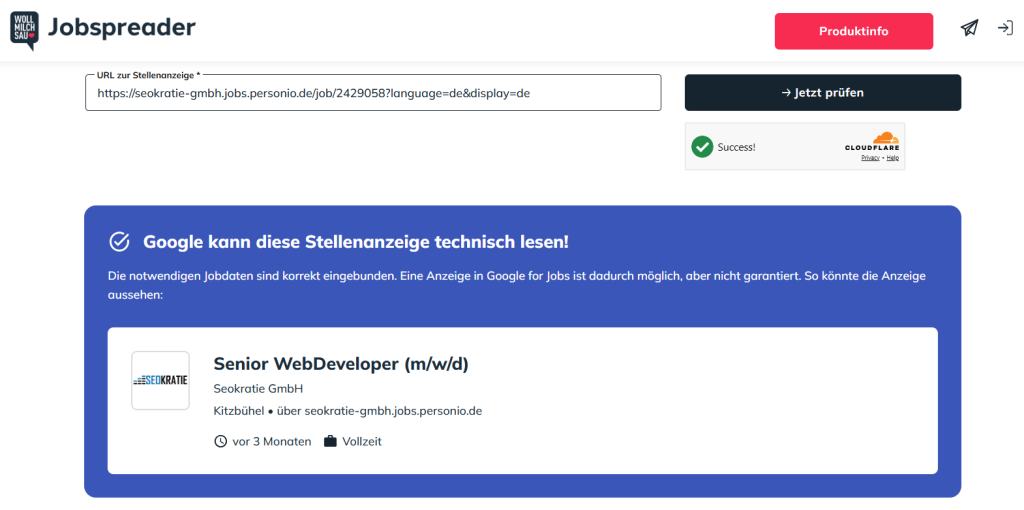Screen dimensions: 1024x510
Task: Click the Wollmilchsau logo icon
Action: tap(24, 31)
